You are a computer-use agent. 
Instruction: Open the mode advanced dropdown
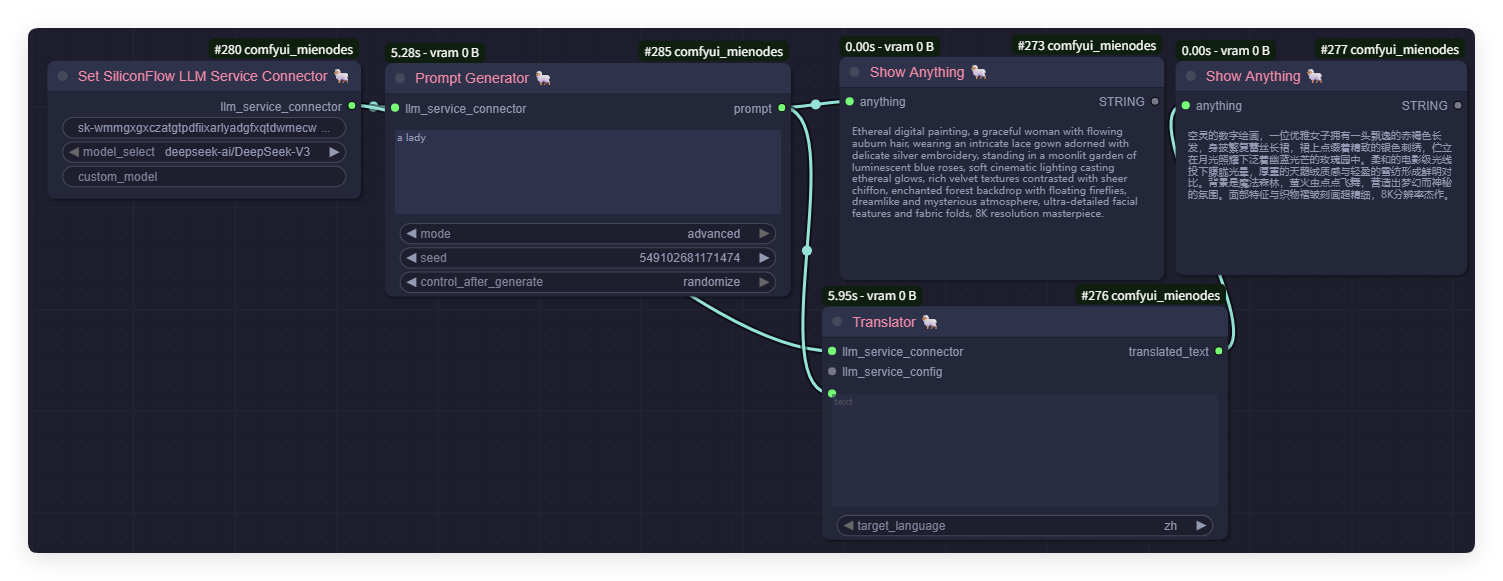coord(588,234)
